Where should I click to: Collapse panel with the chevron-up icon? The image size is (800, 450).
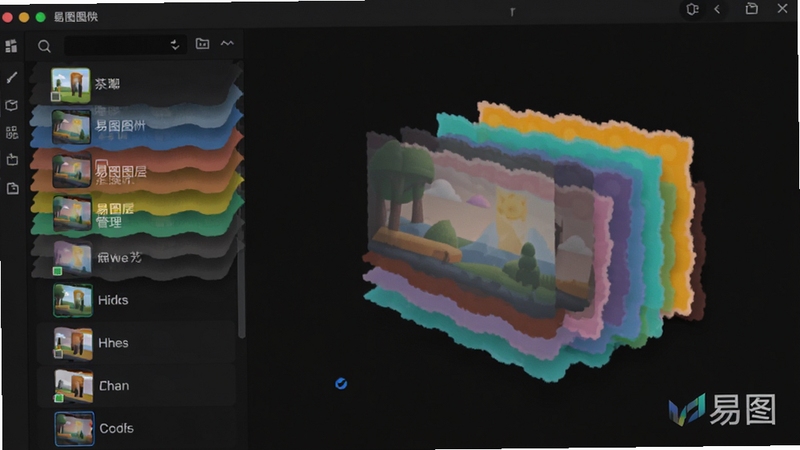(x=227, y=43)
